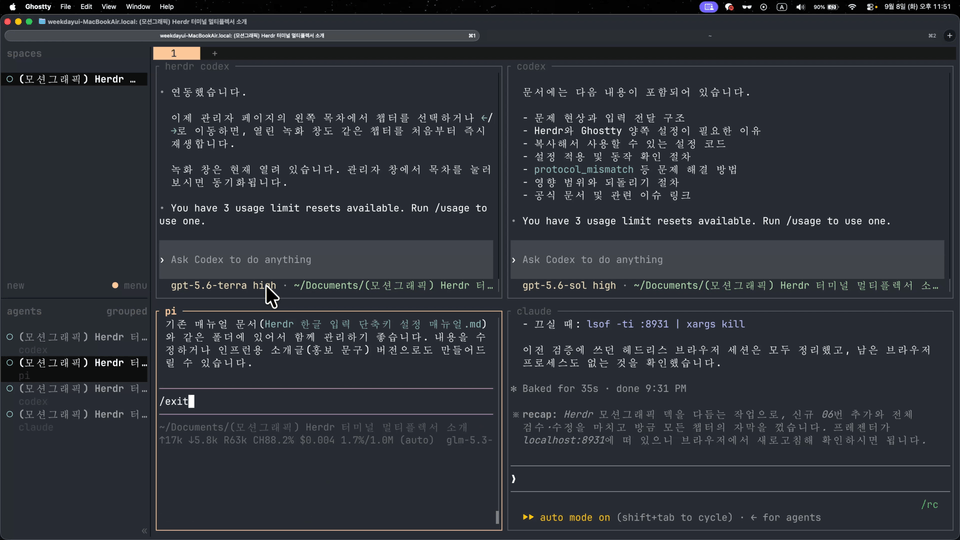Click the right codex pane 'Ask Codex' input

727,260
